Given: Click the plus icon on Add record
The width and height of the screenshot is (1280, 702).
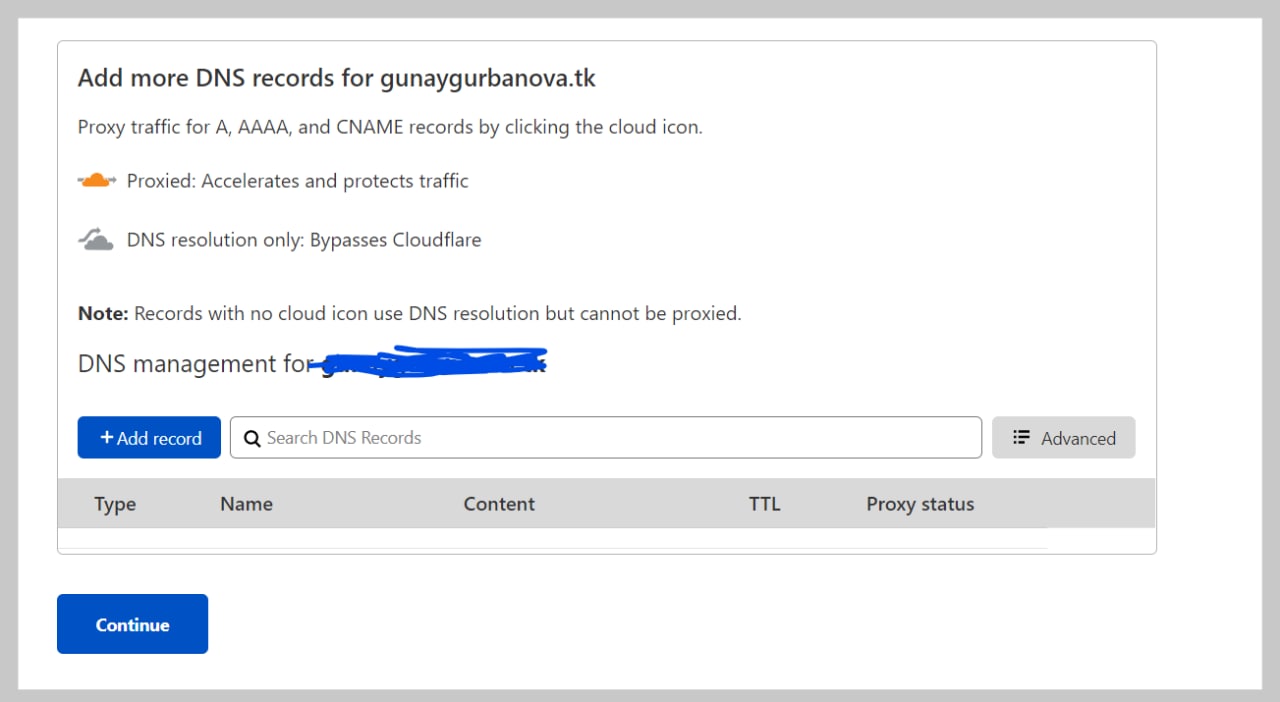Looking at the screenshot, I should 107,438.
